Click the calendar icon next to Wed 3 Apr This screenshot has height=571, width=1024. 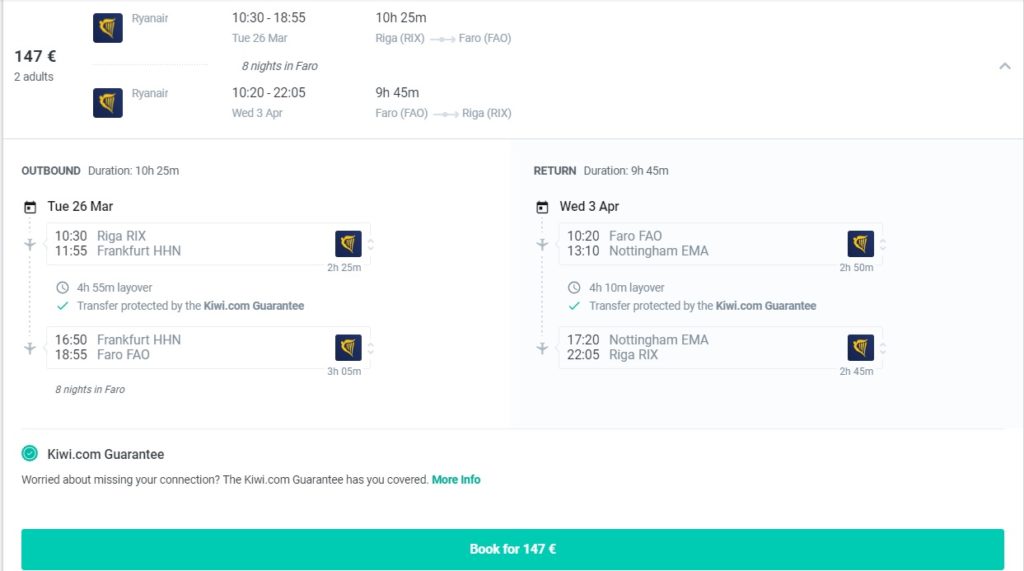pos(542,207)
